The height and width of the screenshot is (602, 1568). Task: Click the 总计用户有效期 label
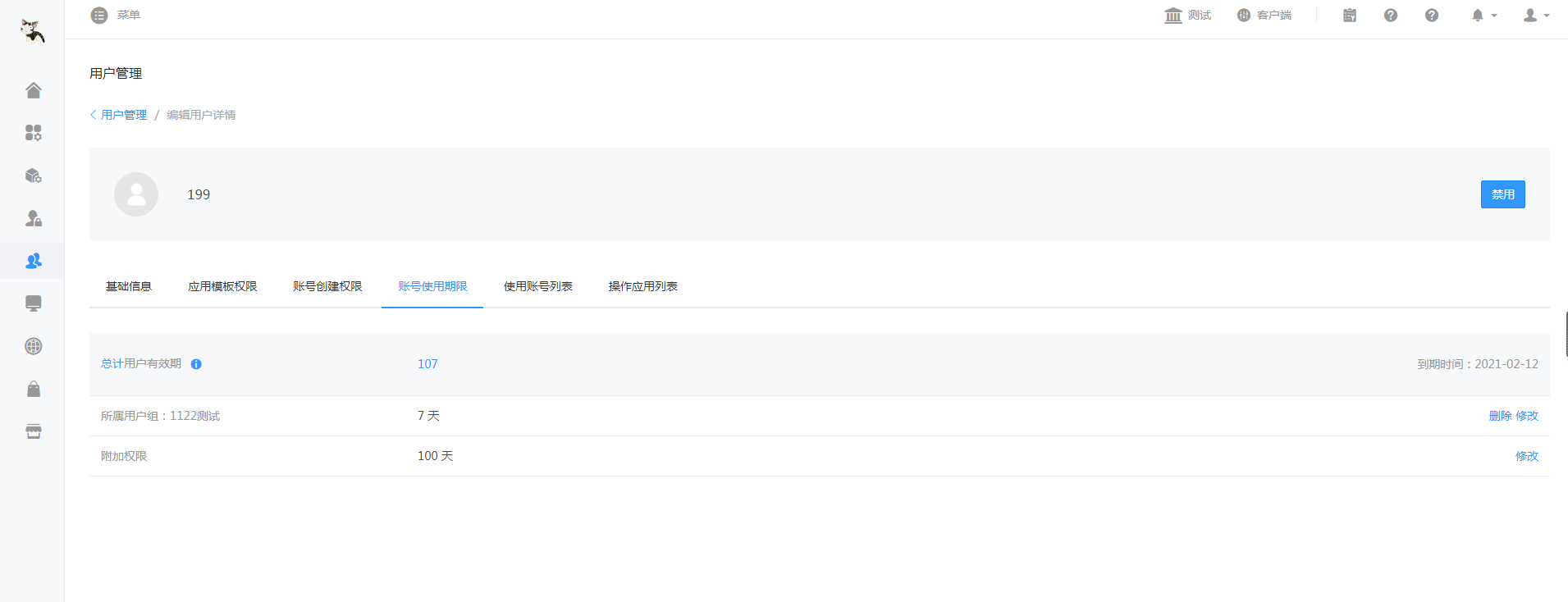tap(141, 363)
